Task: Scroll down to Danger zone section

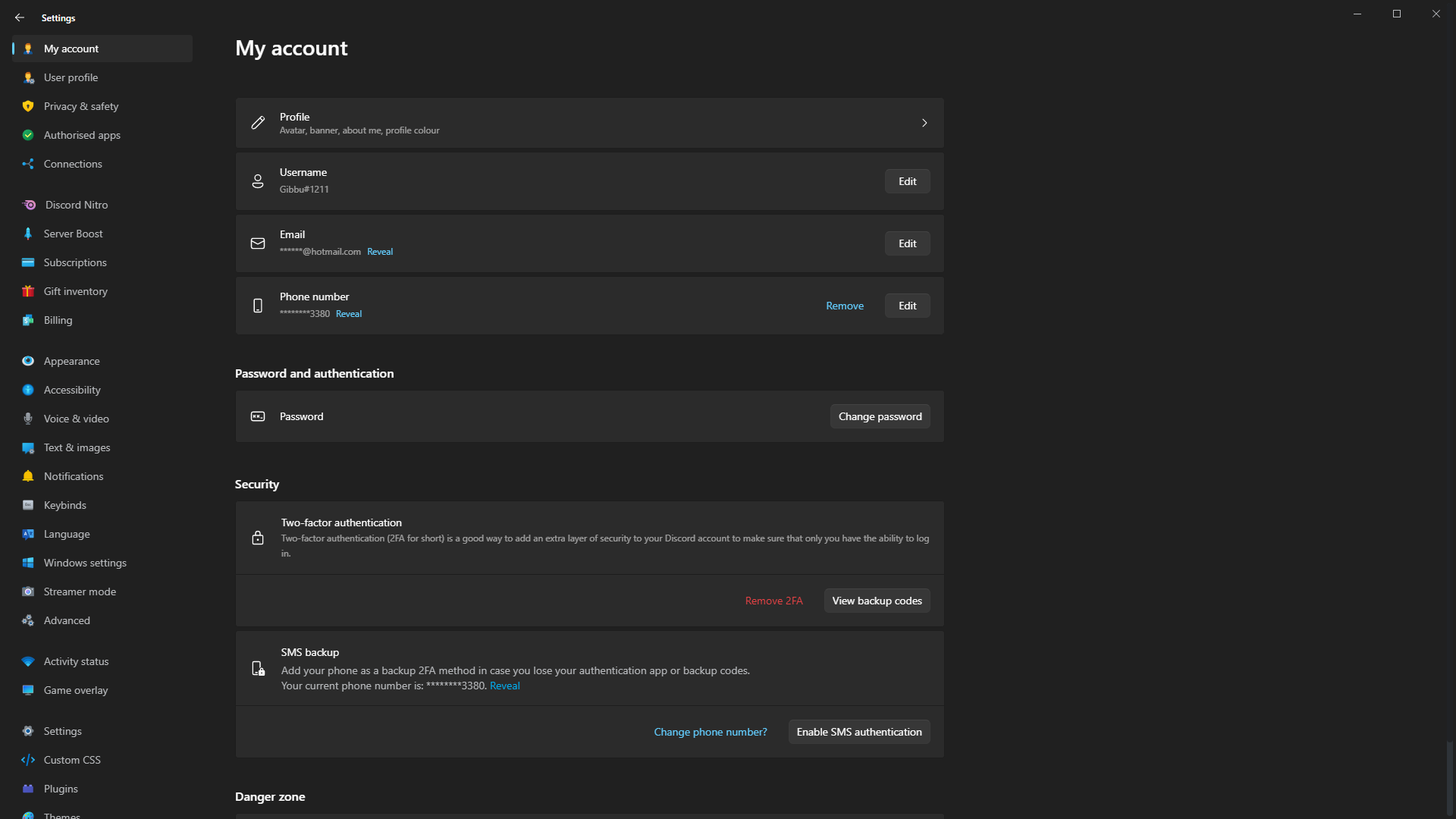Action: [270, 796]
